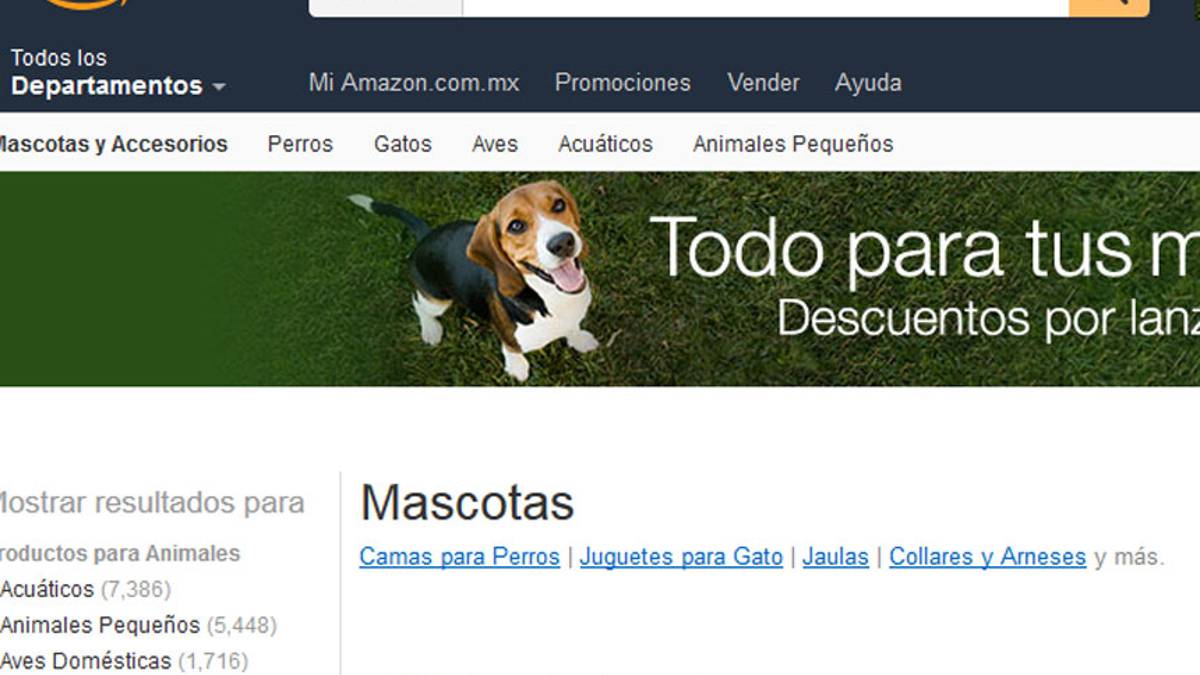Viewport: 1200px width, 675px height.
Task: Go to Promociones in the top navigation
Action: point(622,83)
